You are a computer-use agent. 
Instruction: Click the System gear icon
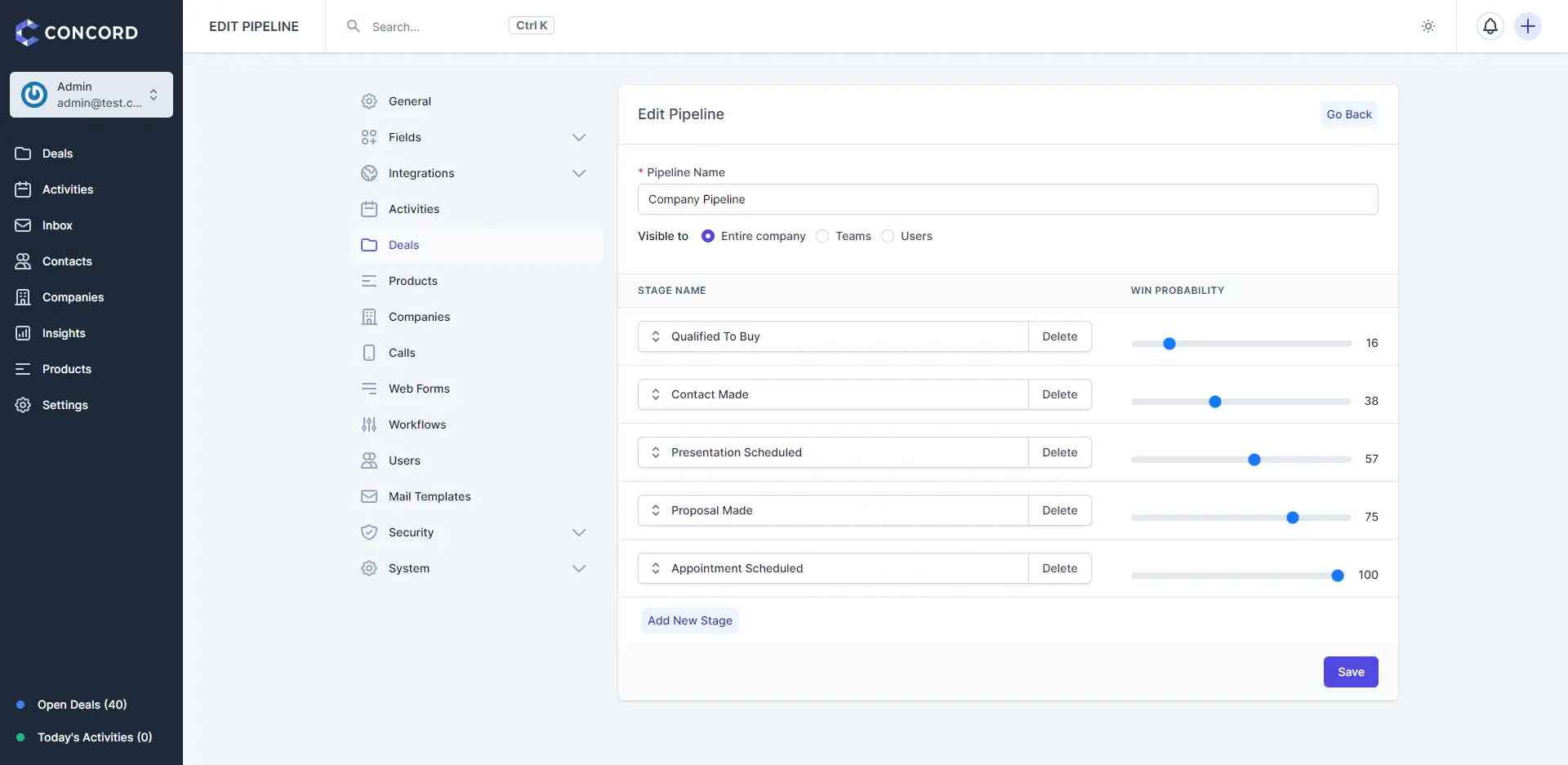(x=369, y=568)
